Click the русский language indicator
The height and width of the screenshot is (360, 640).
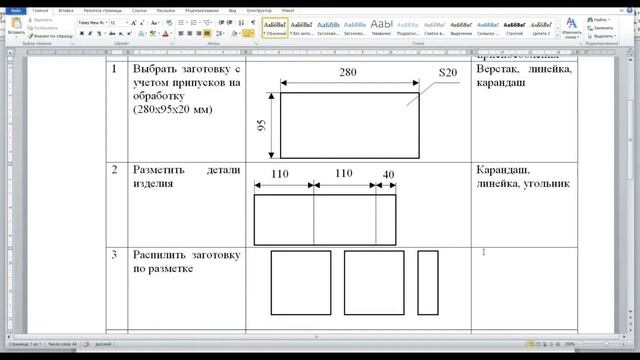click(103, 344)
